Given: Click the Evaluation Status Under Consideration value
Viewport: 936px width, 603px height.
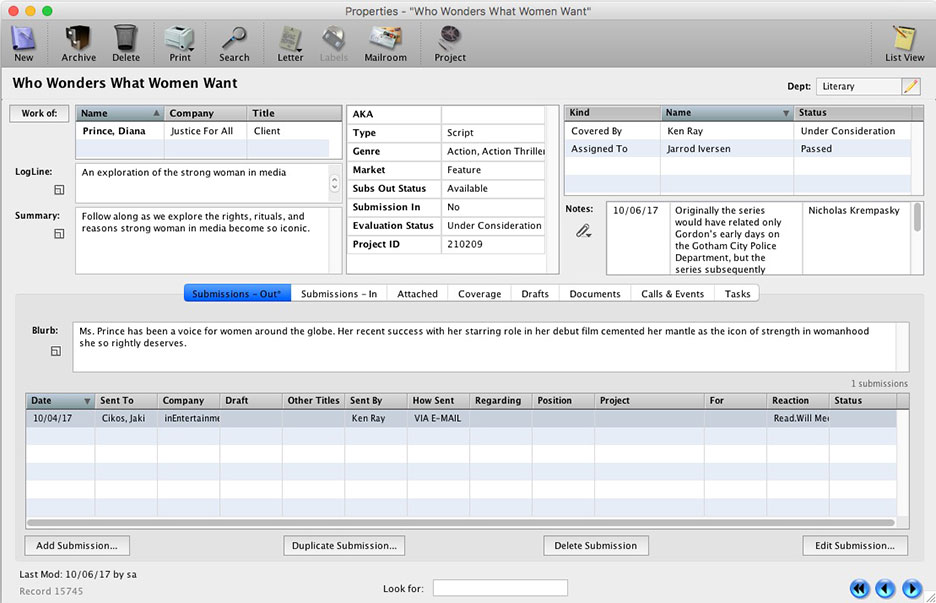Looking at the screenshot, I should click(494, 226).
